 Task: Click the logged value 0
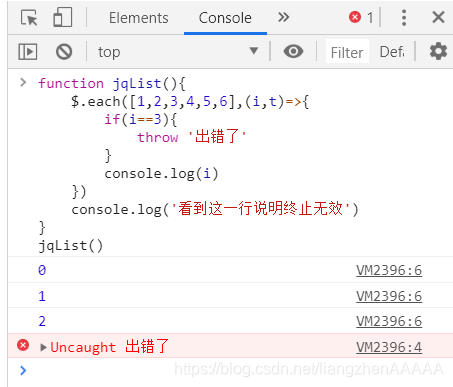42,270
